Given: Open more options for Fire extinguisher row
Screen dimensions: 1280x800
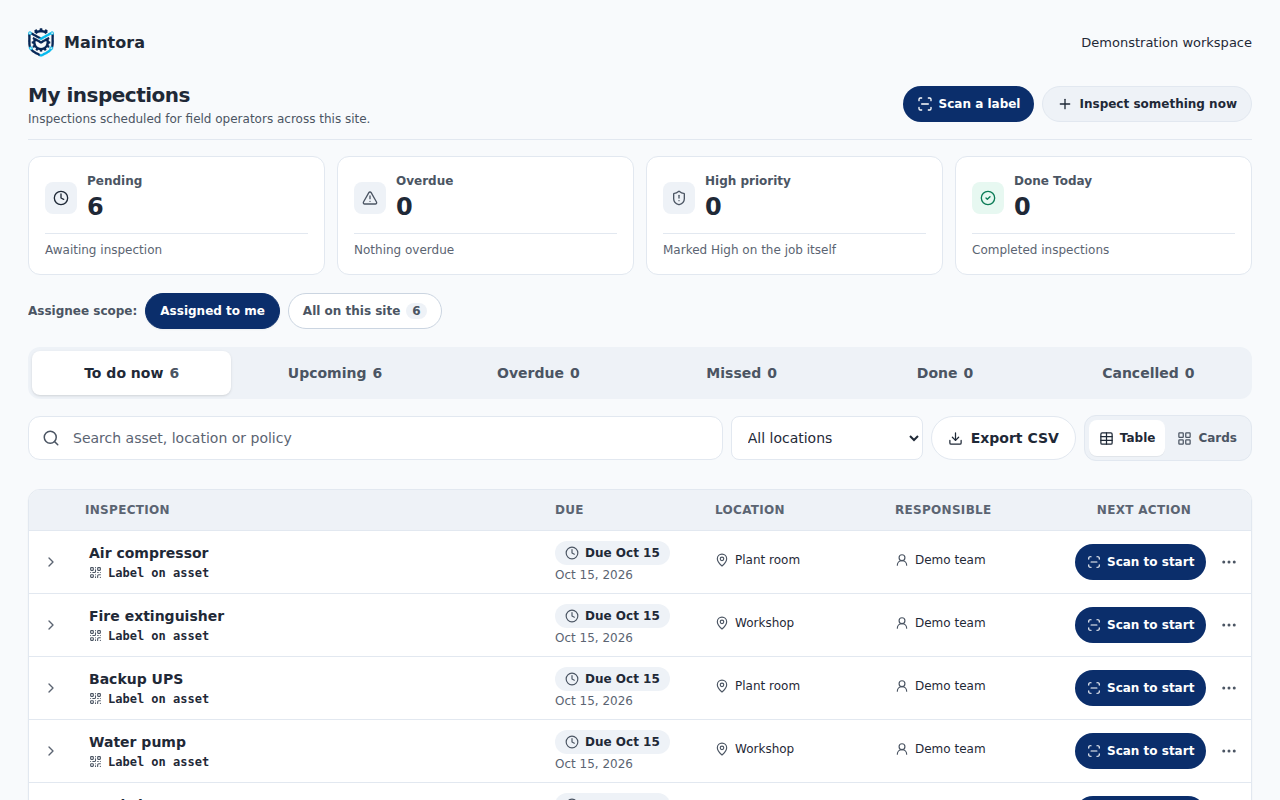Looking at the screenshot, I should pyautogui.click(x=1229, y=625).
